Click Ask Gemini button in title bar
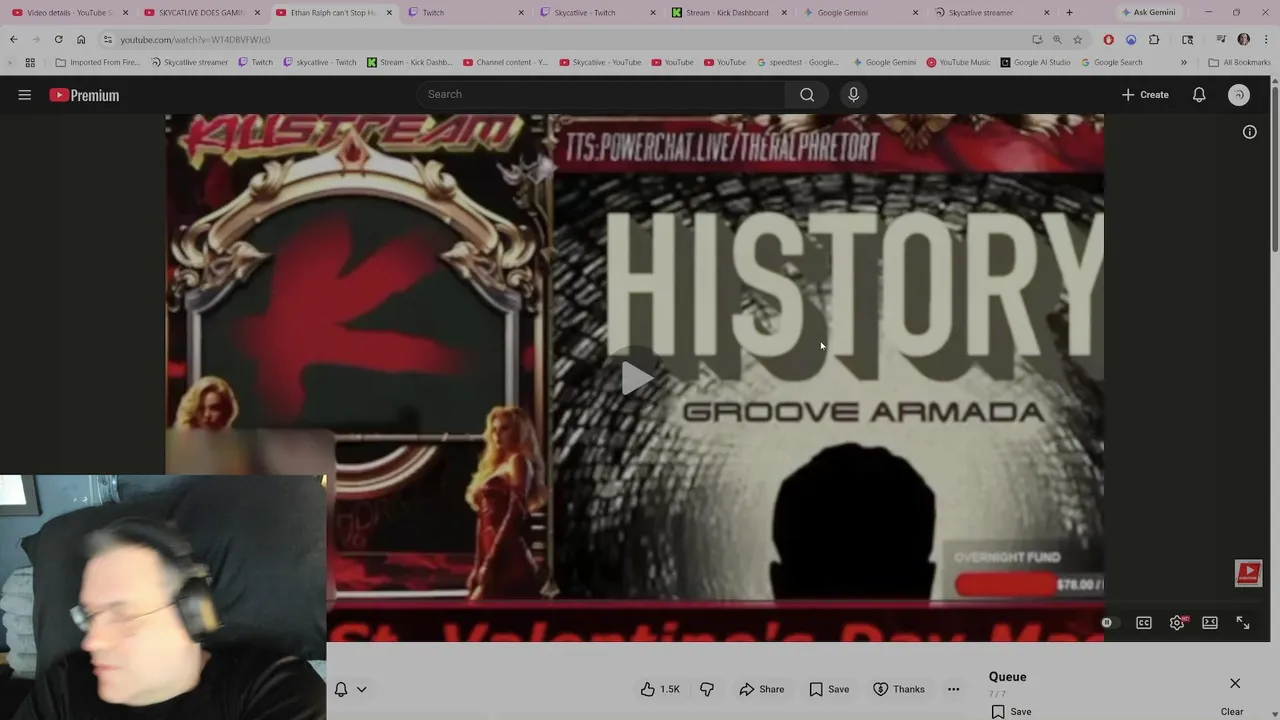The width and height of the screenshot is (1280, 720). pos(1148,13)
